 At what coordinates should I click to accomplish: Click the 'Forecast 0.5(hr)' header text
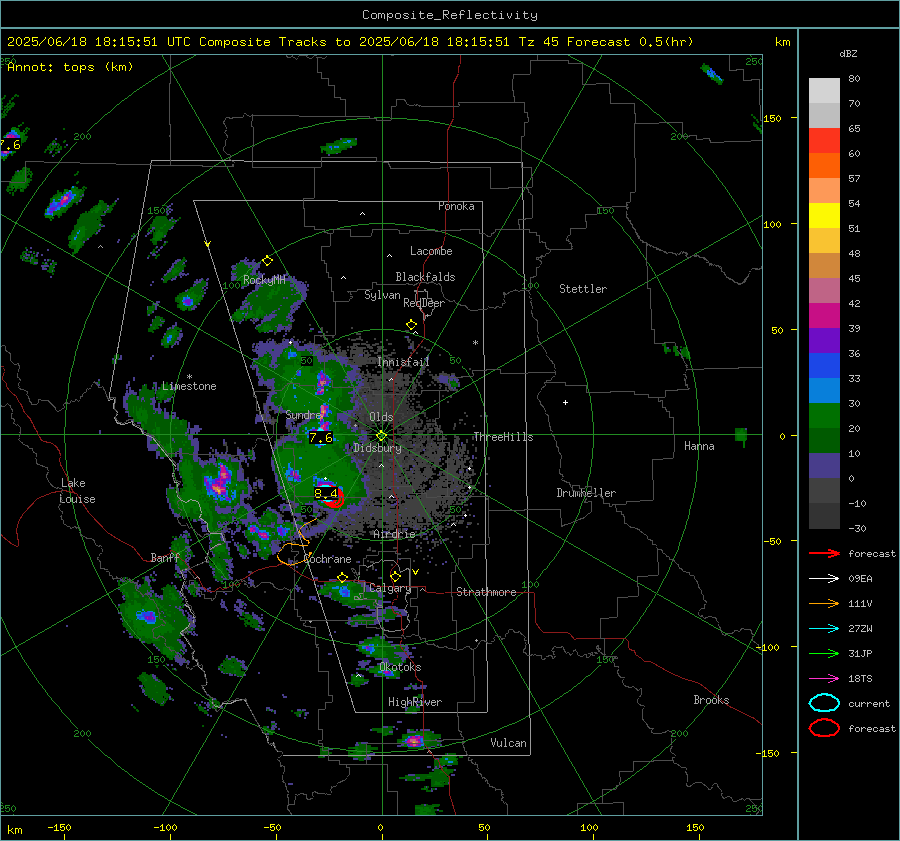tap(630, 42)
